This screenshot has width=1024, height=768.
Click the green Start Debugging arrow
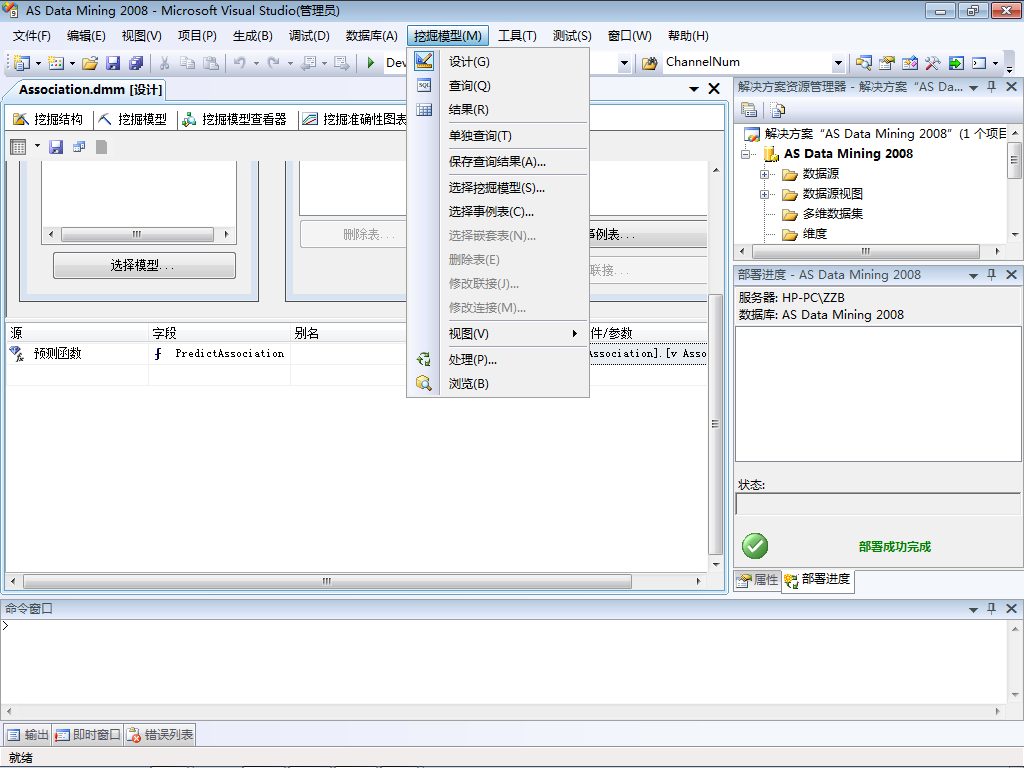pos(370,63)
